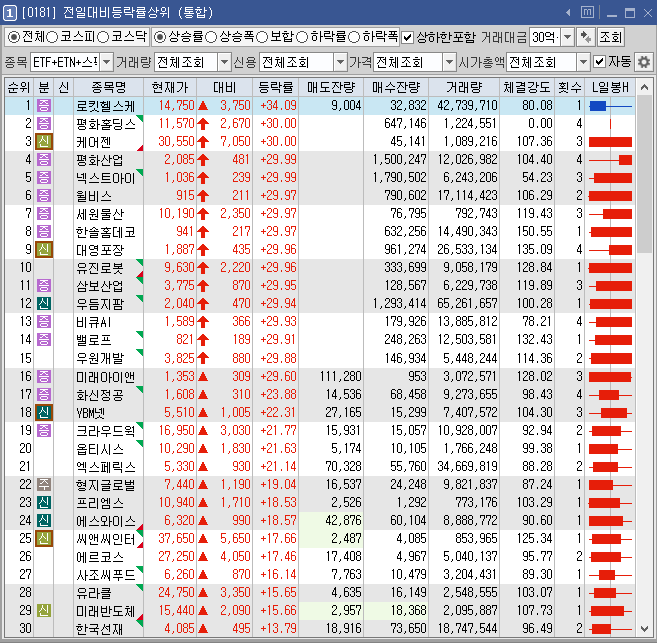The height and width of the screenshot is (643, 657).
Task: Click the 증 badge on 로킷헬스케 row
Action: coord(44,106)
